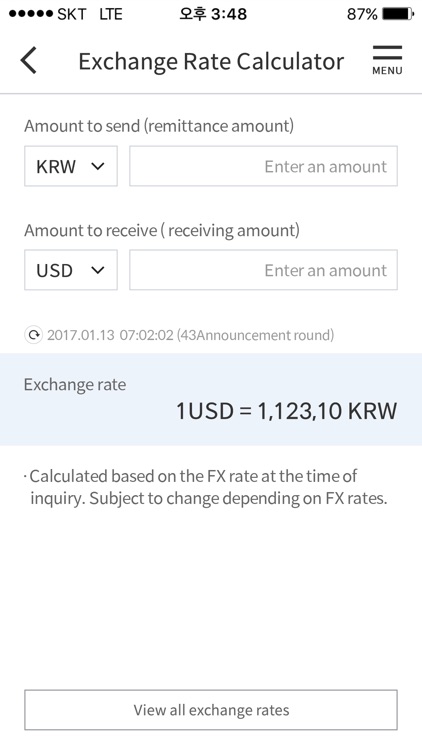422x750 pixels.
Task: Open the KRW currency dropdown
Action: 71,166
